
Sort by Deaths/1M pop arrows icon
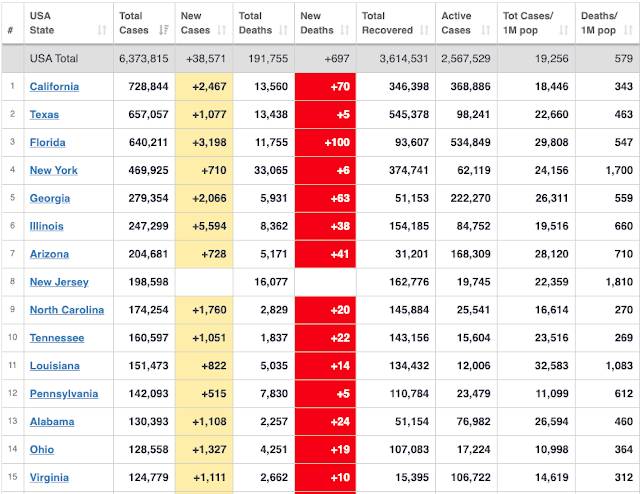tap(629, 30)
